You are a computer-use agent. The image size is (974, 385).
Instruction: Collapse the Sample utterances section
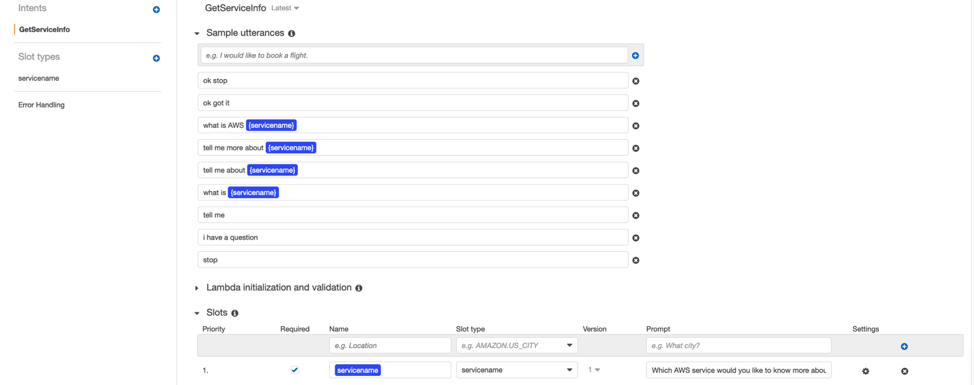point(198,34)
